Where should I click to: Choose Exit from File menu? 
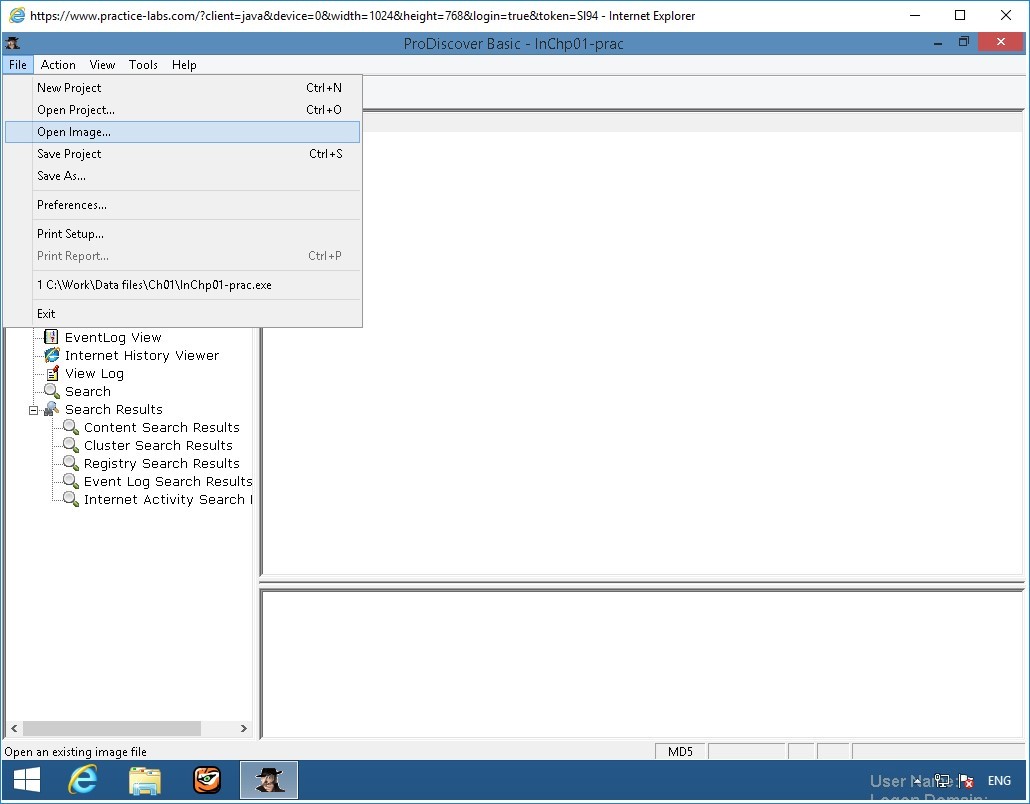tap(183, 314)
